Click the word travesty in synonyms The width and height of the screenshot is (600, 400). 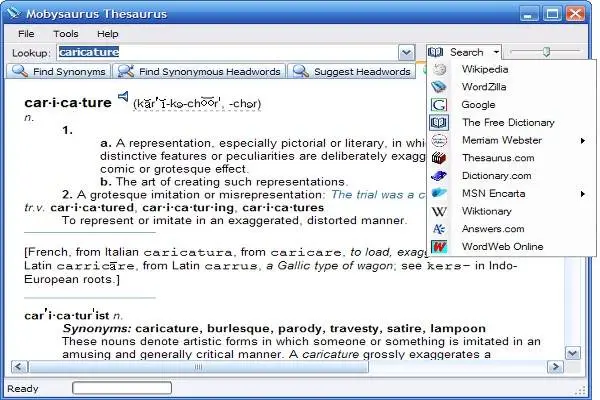[355, 328]
